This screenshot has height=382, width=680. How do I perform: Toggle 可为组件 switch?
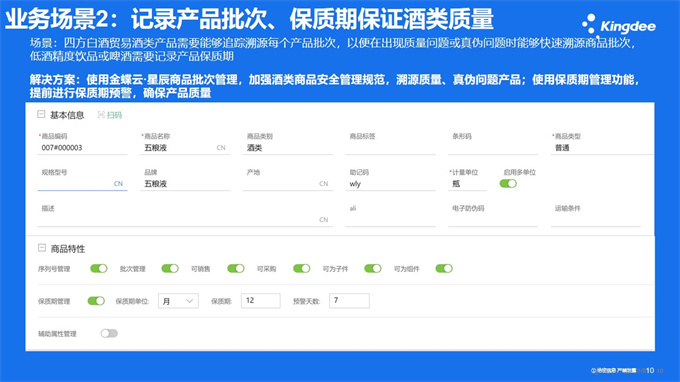(x=444, y=268)
